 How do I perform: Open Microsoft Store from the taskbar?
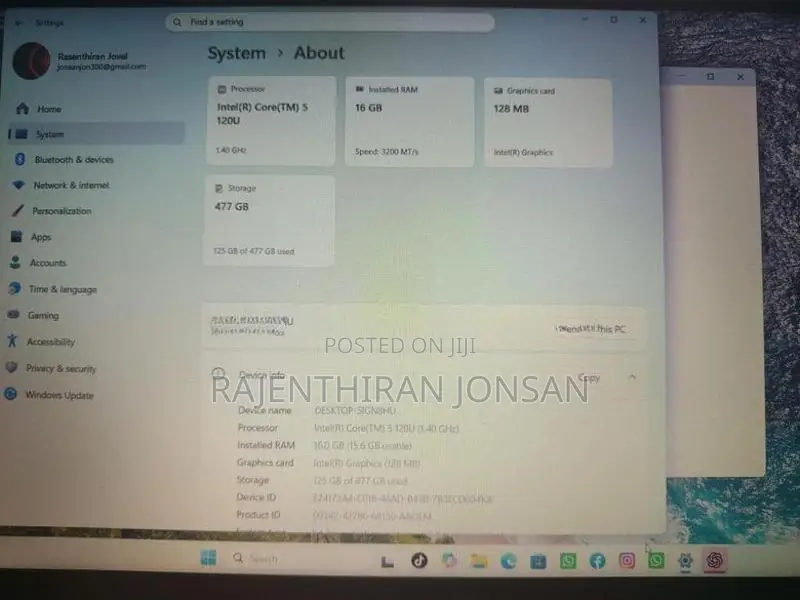(x=538, y=561)
